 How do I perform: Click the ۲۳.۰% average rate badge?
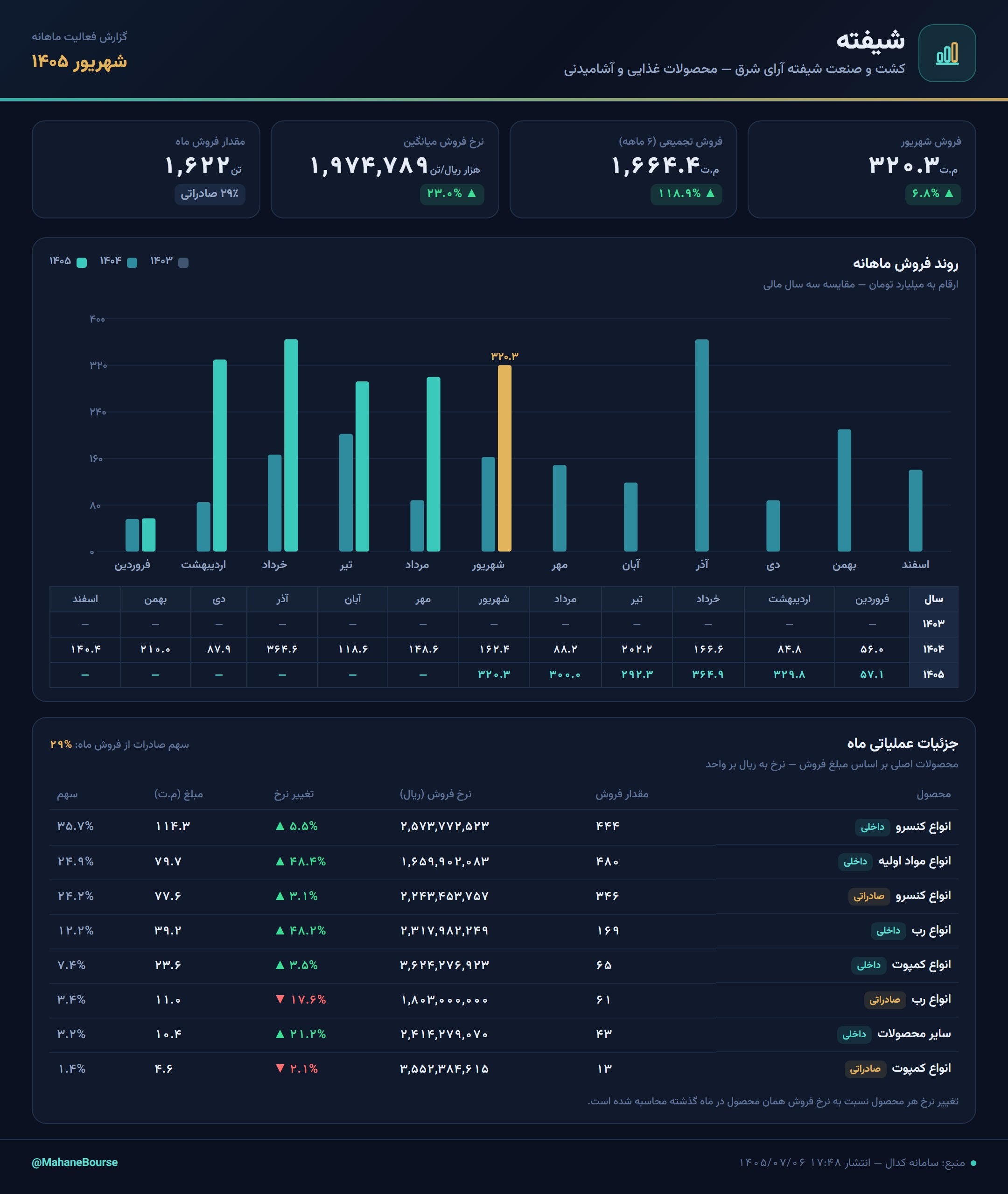(x=452, y=194)
